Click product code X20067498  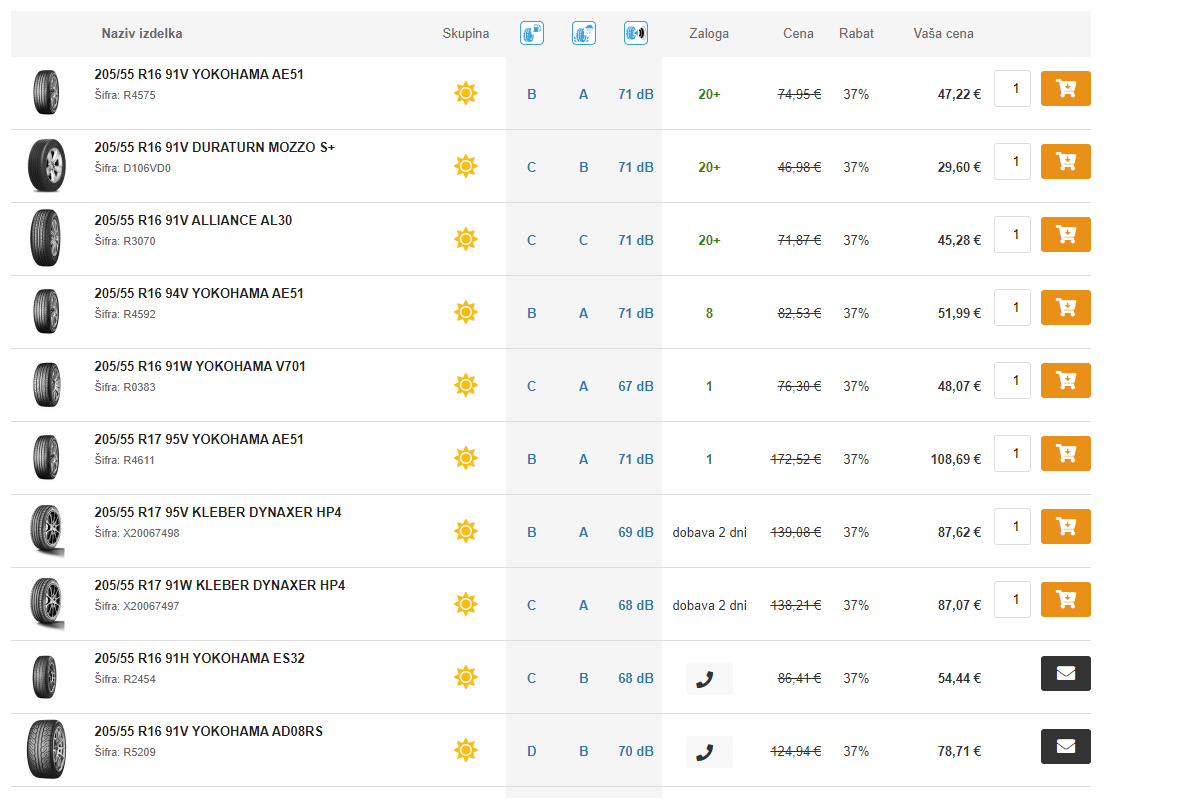(x=151, y=533)
